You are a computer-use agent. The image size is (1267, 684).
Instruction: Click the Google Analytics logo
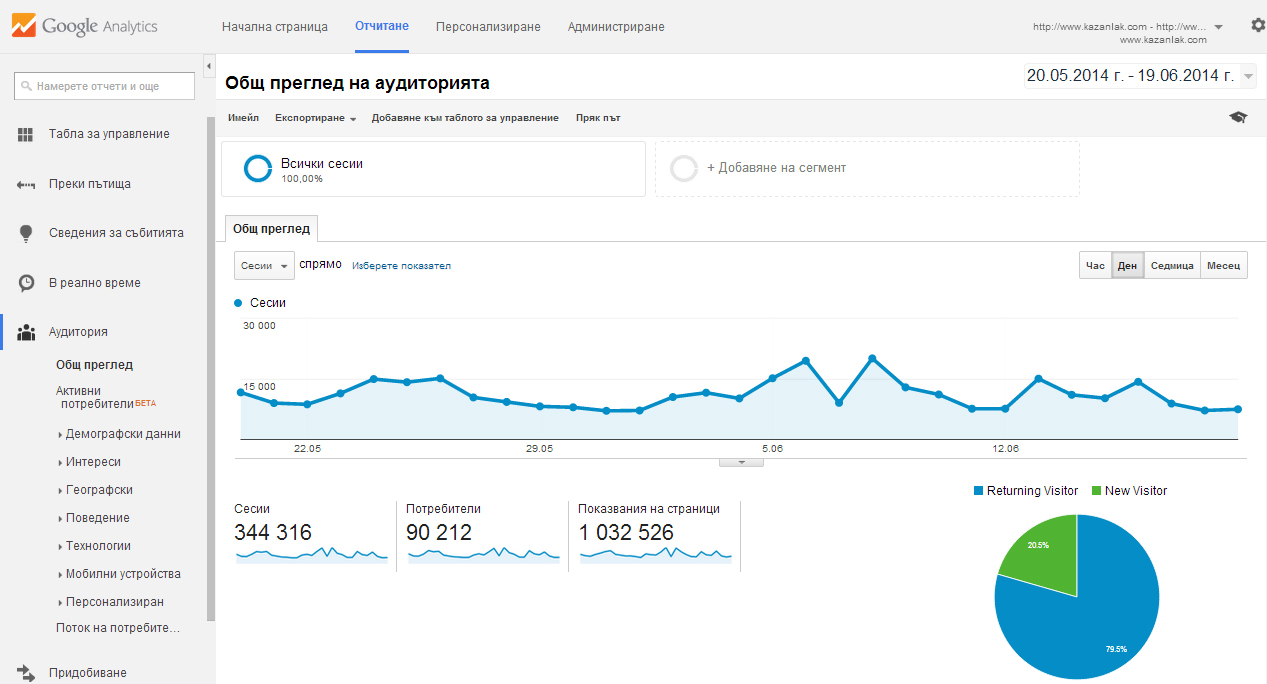coord(85,26)
